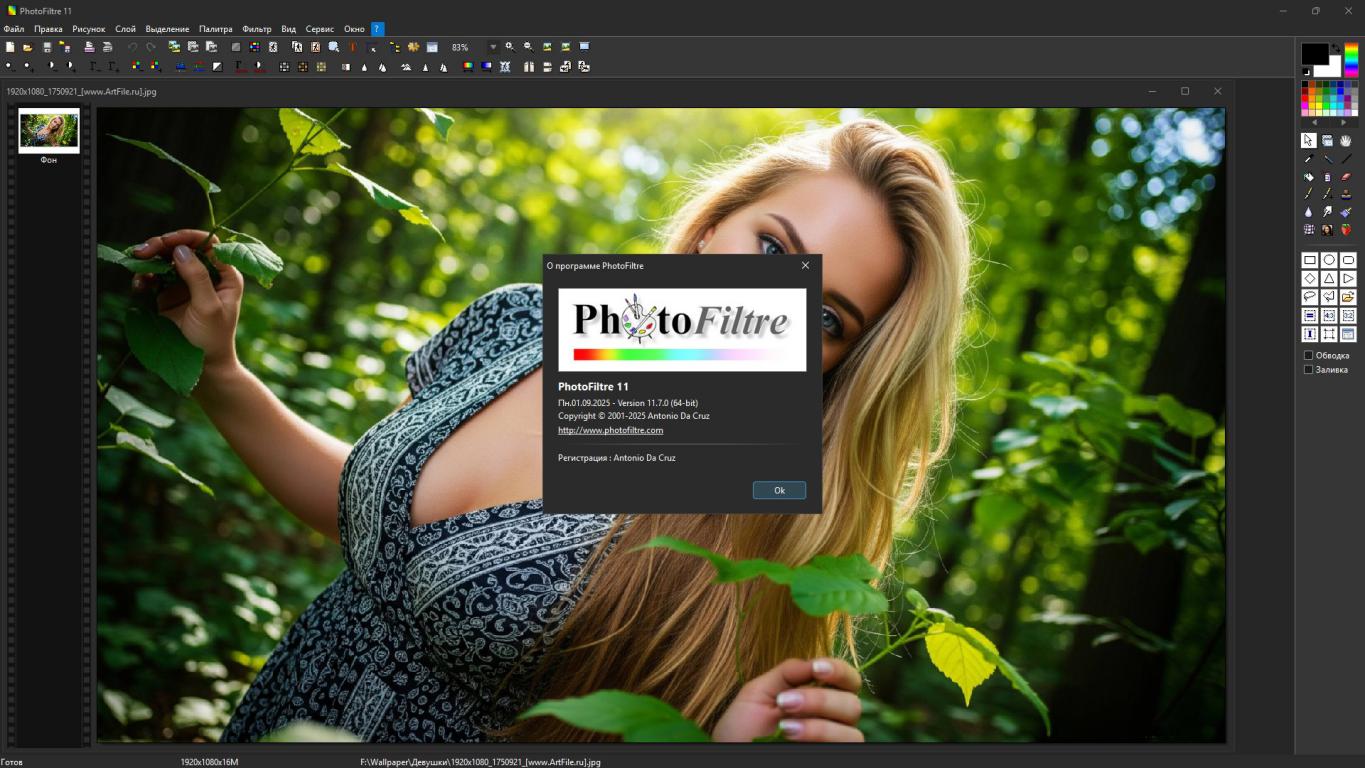This screenshot has height=768, width=1365.
Task: Choose the Ellipse selection shape
Action: click(1329, 260)
